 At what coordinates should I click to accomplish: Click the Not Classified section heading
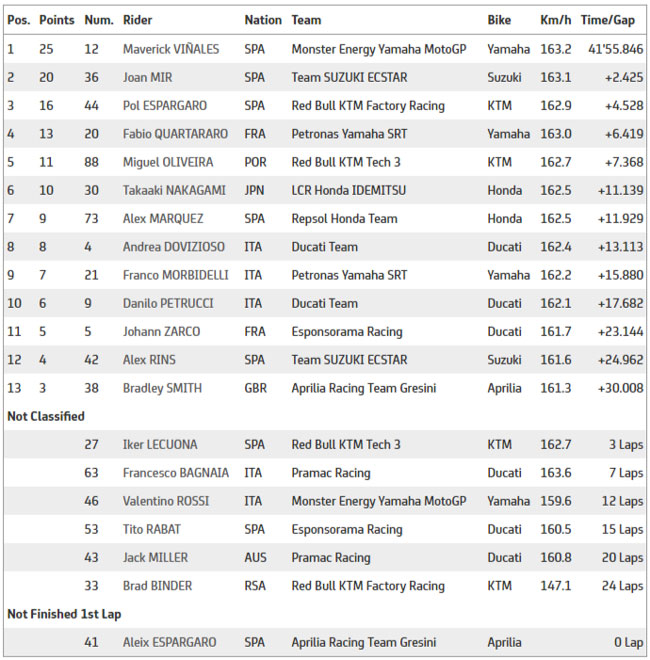[46, 416]
